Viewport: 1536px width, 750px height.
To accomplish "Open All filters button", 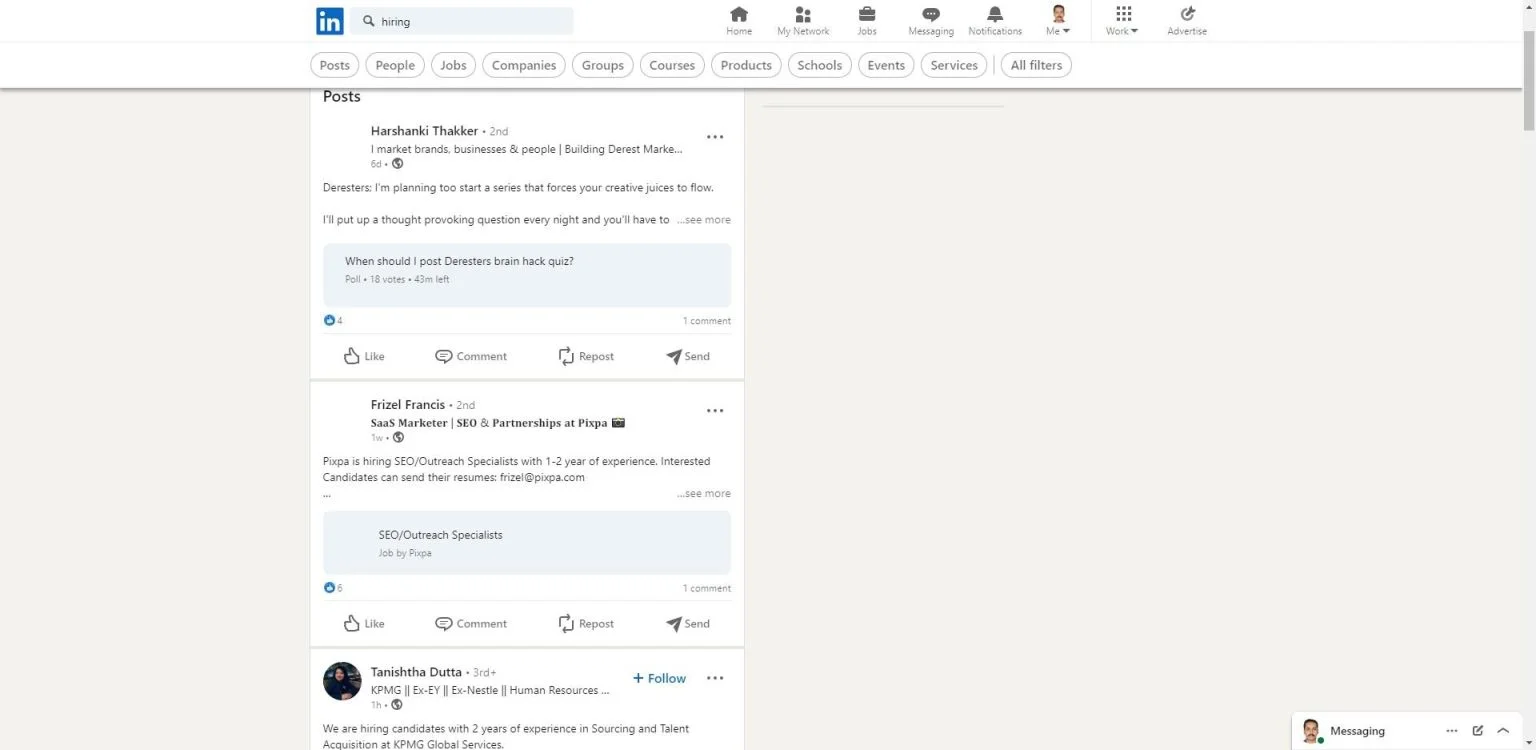I will [1036, 65].
